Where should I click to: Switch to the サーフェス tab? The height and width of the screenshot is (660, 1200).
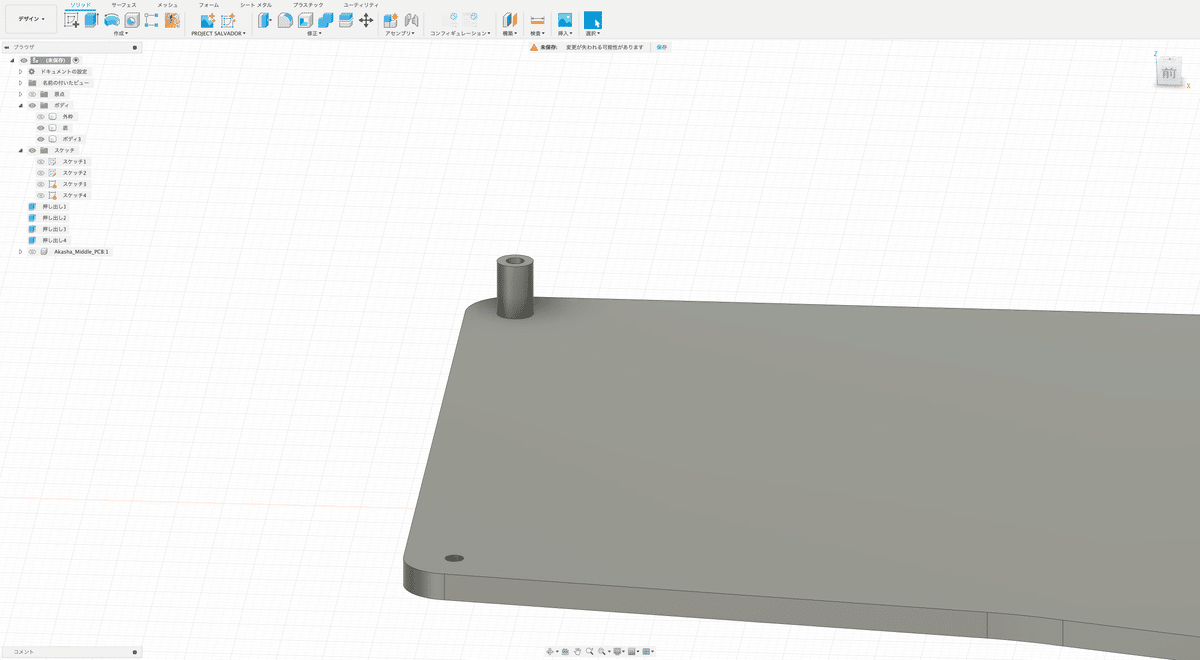tap(124, 5)
